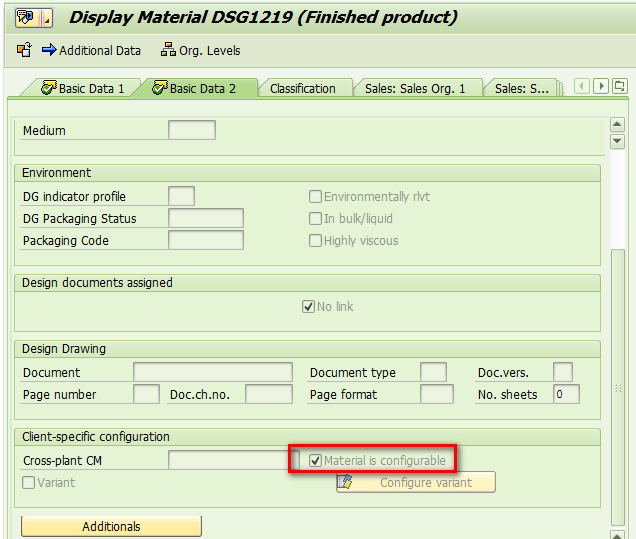Click the Cross-plant CM field
The width and height of the screenshot is (636, 539).
point(234,460)
